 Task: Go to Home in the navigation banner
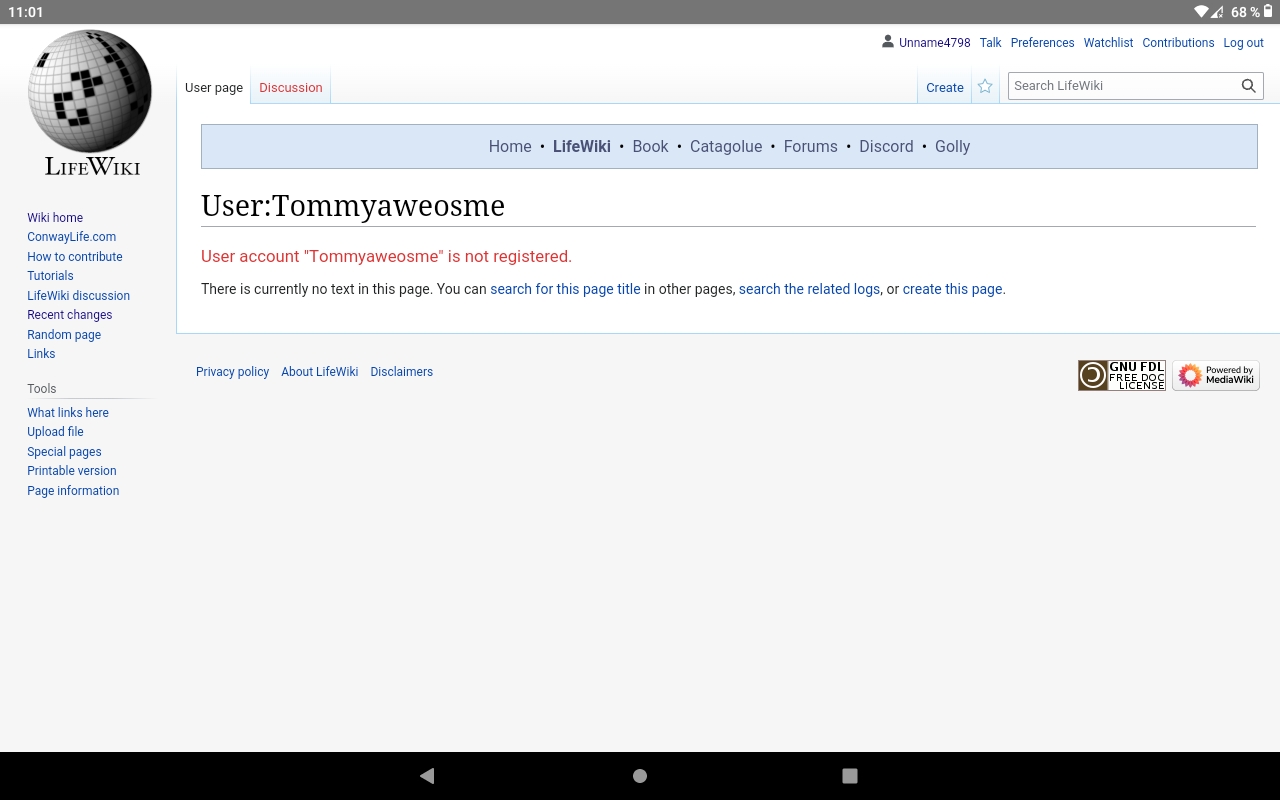pos(510,146)
